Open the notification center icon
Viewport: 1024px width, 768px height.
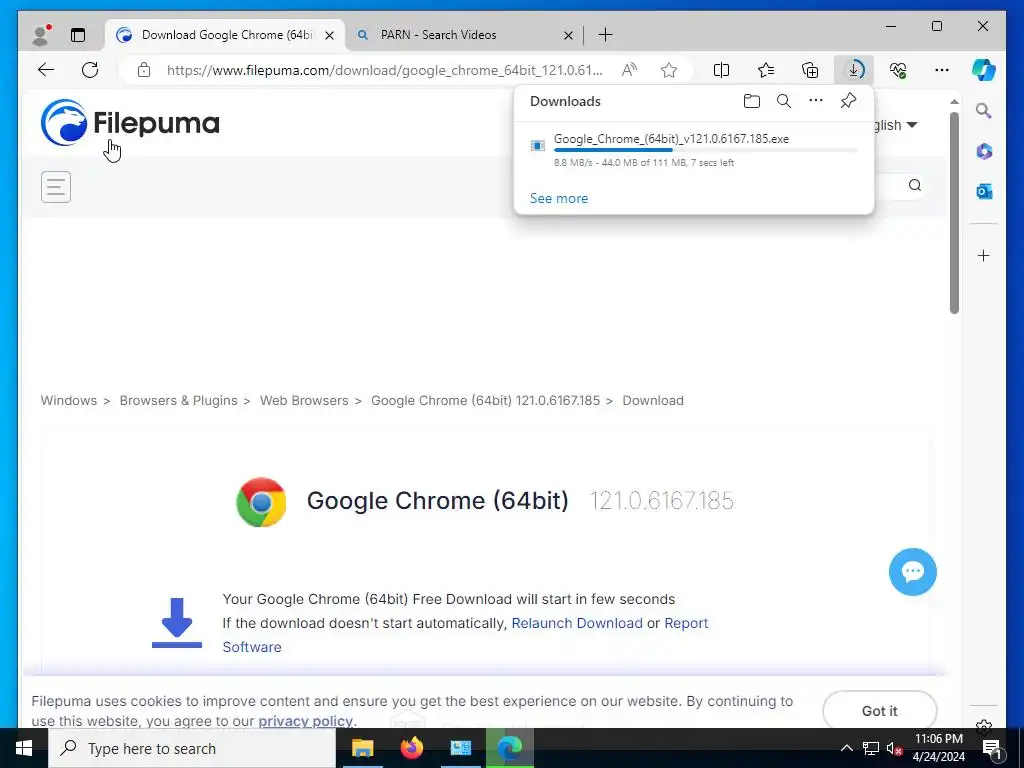[x=992, y=748]
